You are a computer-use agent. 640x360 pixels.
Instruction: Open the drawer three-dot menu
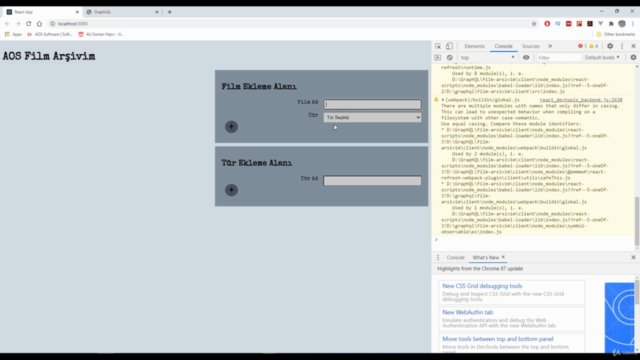[438, 258]
